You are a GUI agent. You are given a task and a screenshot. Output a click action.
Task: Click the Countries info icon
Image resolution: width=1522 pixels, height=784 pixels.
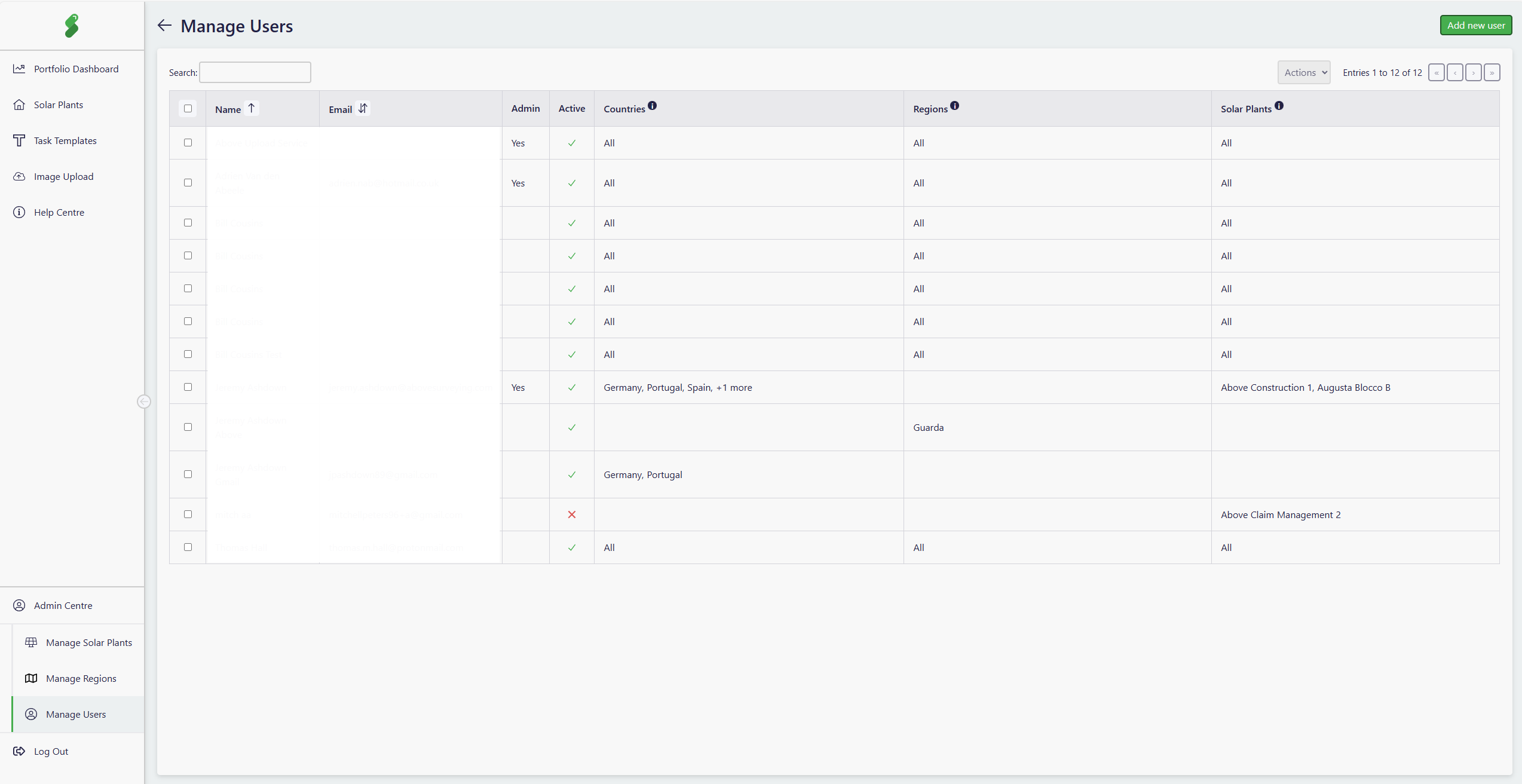coord(652,106)
